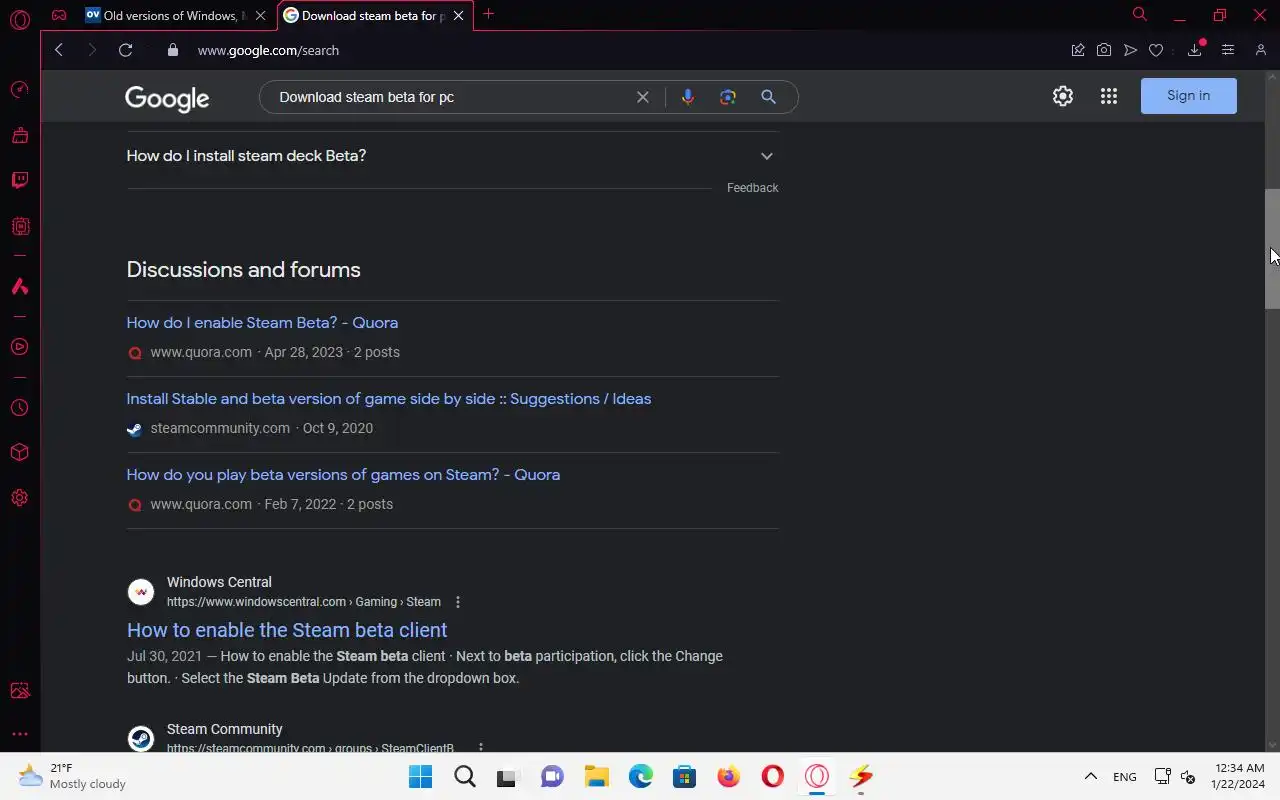Open 'How do I enable Steam Beta? - Quora'
The image size is (1280, 800).
(262, 323)
